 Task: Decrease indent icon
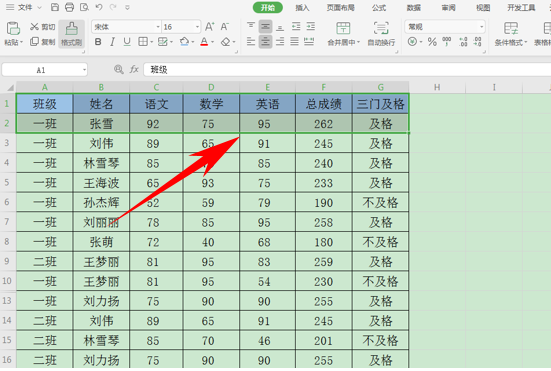[296, 27]
